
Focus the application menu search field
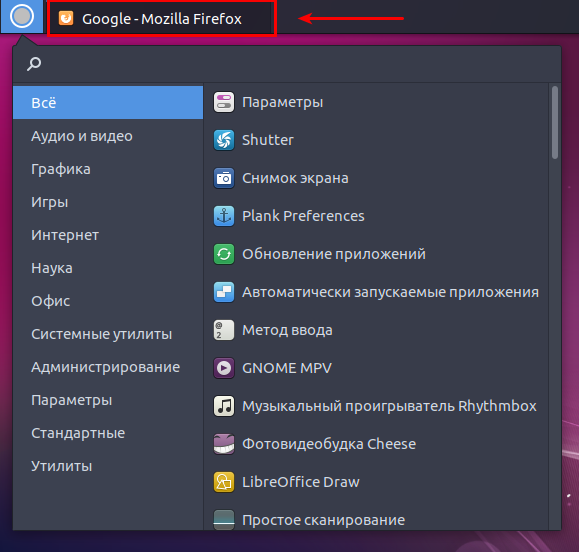[287, 64]
